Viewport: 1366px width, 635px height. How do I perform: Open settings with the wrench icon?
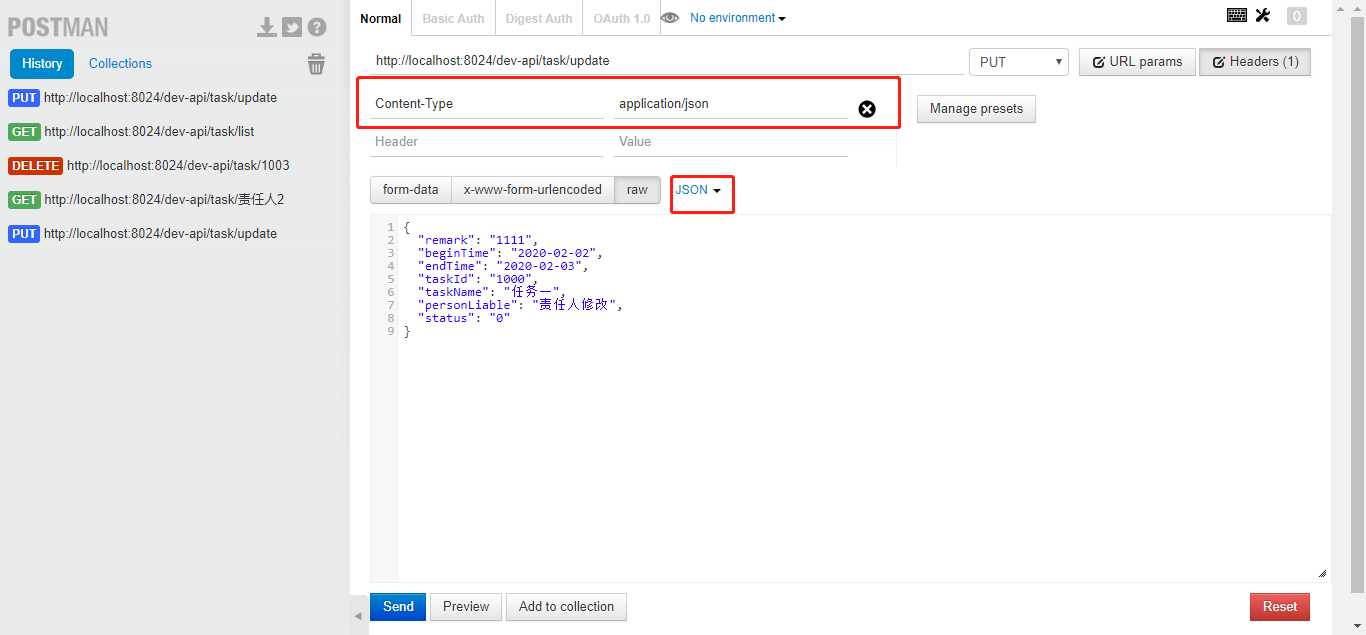point(1262,15)
